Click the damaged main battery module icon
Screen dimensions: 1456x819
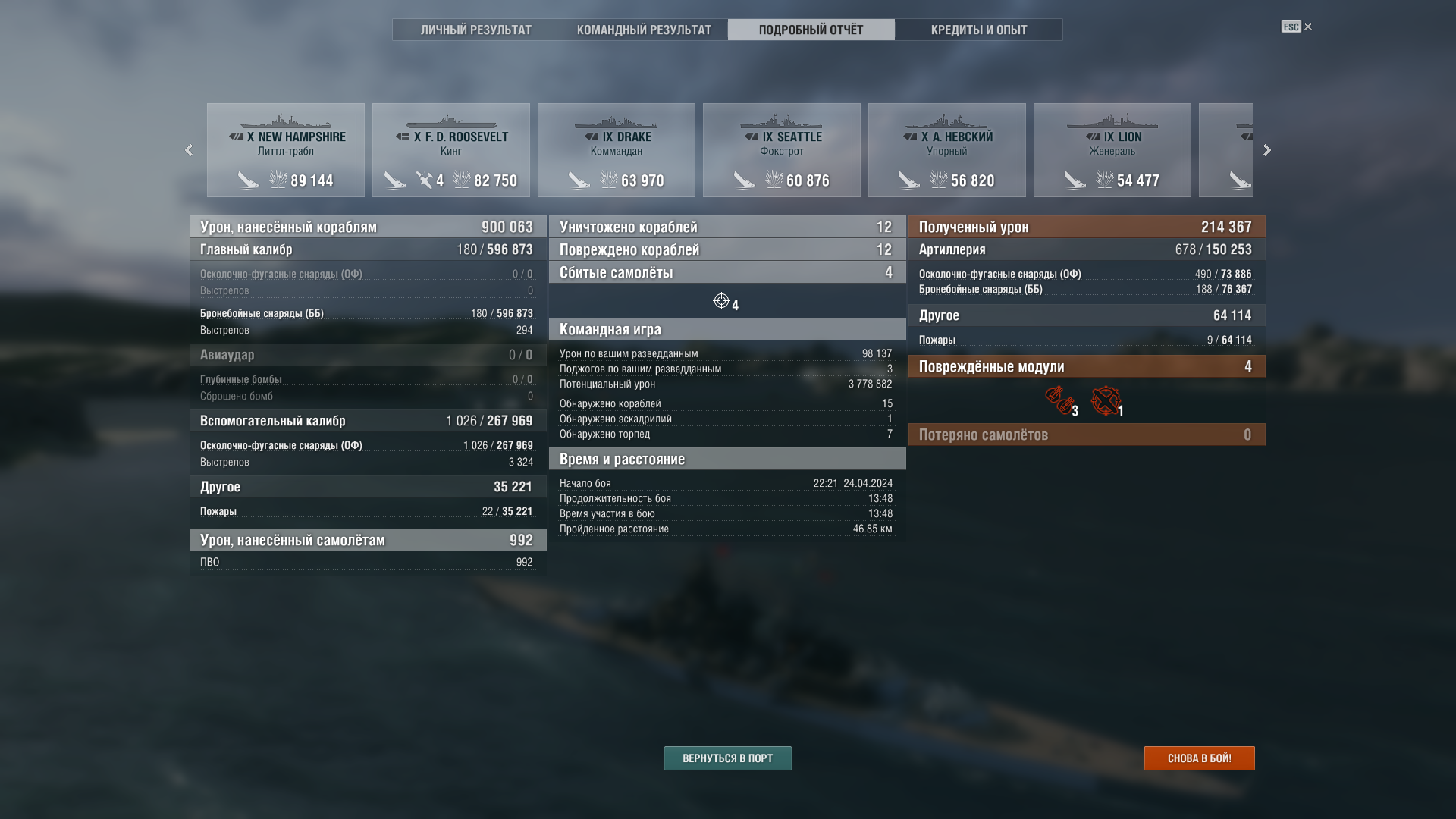pyautogui.click(x=1059, y=400)
